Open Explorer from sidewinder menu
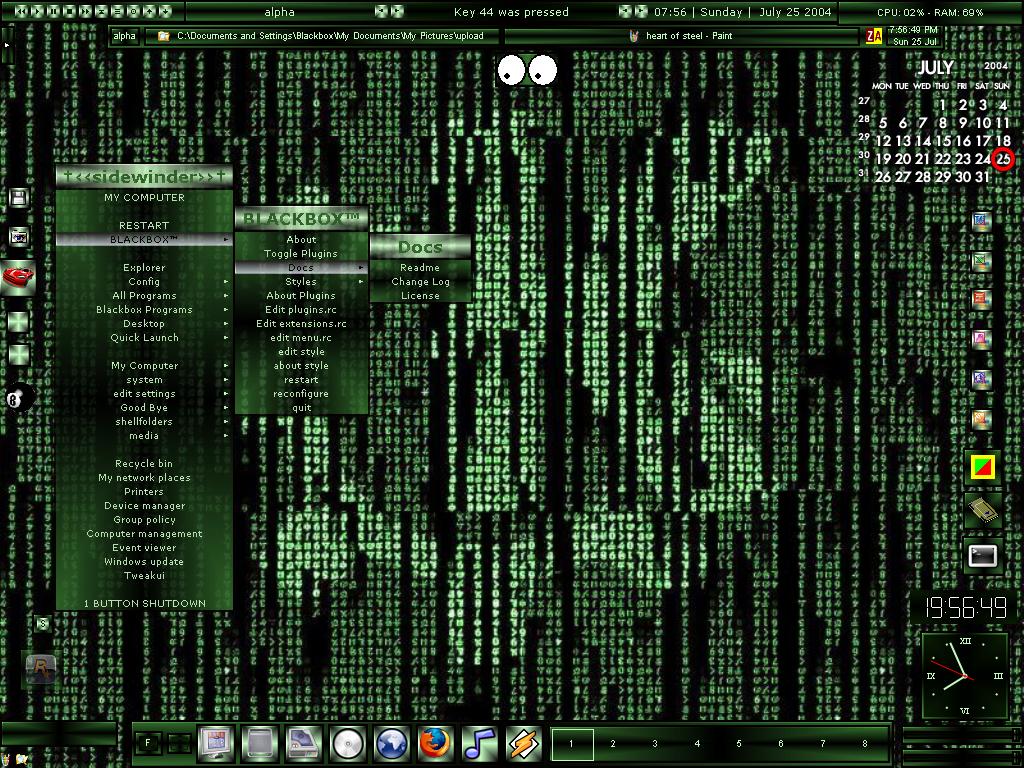The height and width of the screenshot is (768, 1024). pos(144,268)
